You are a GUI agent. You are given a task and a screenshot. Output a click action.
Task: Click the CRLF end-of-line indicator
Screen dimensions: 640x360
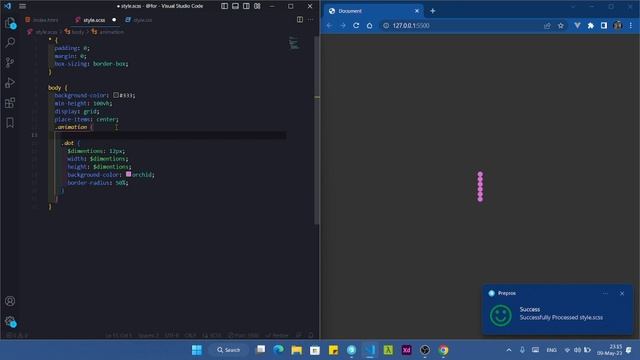pos(190,336)
